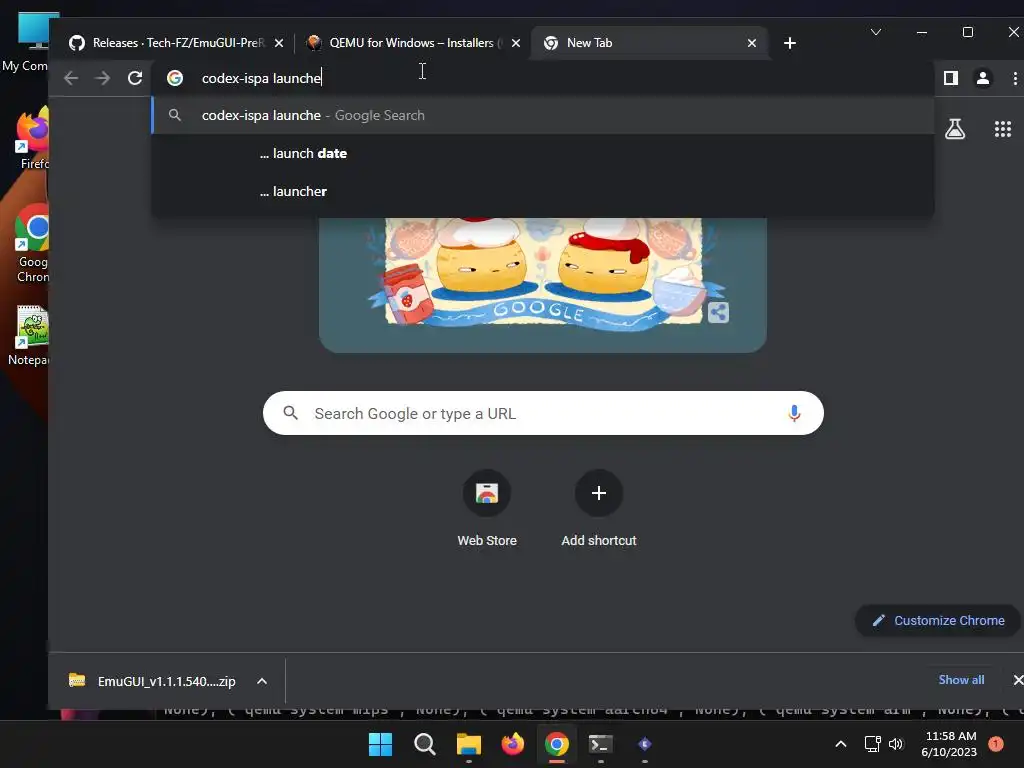Open the tab search dropdown arrow

[x=876, y=32]
